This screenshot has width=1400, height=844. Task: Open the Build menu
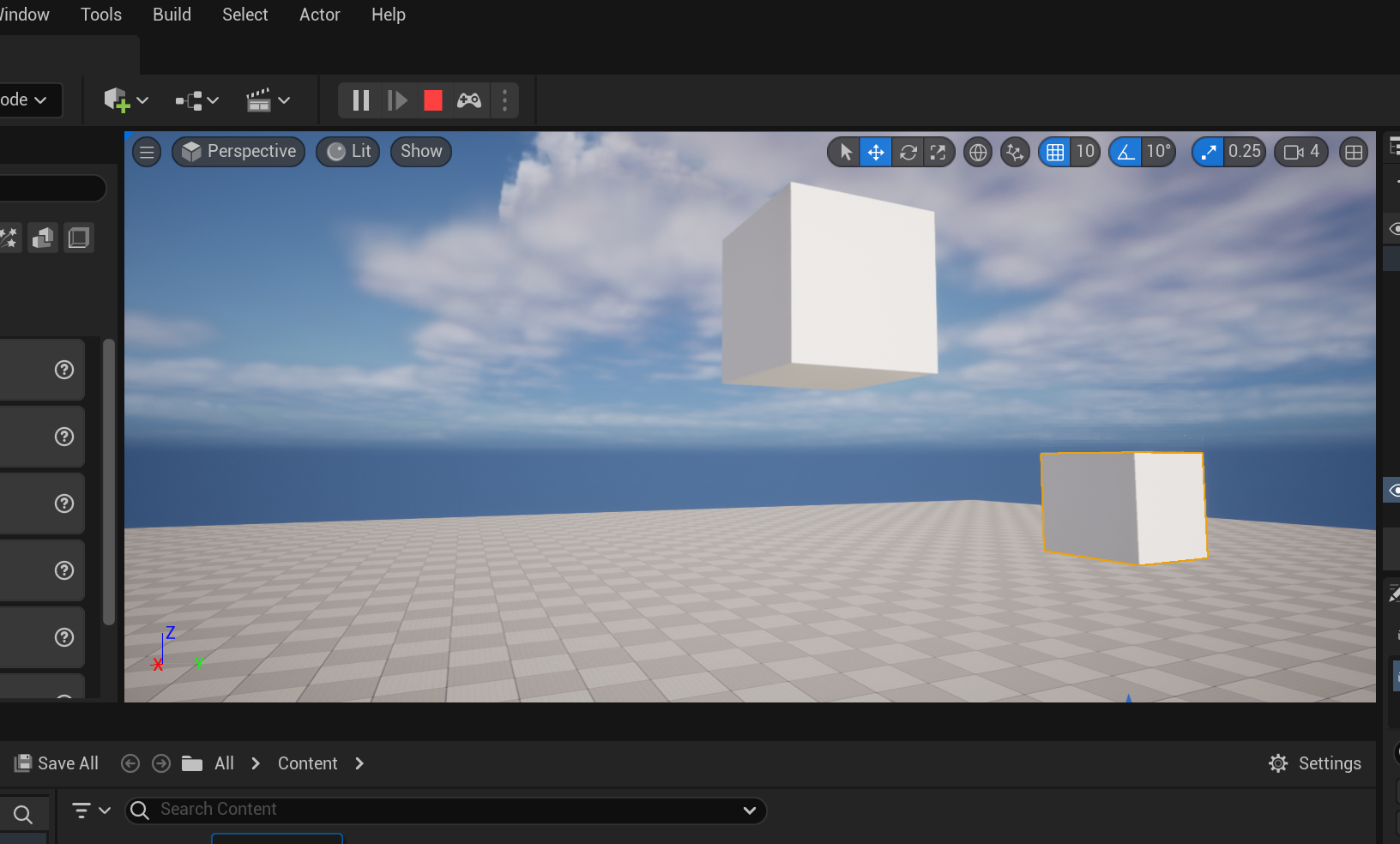click(x=172, y=15)
